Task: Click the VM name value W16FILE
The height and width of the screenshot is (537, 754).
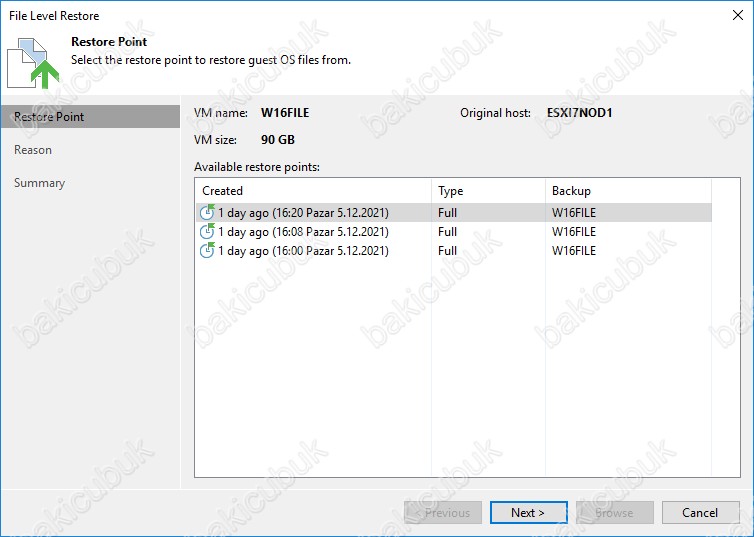Action: (285, 113)
